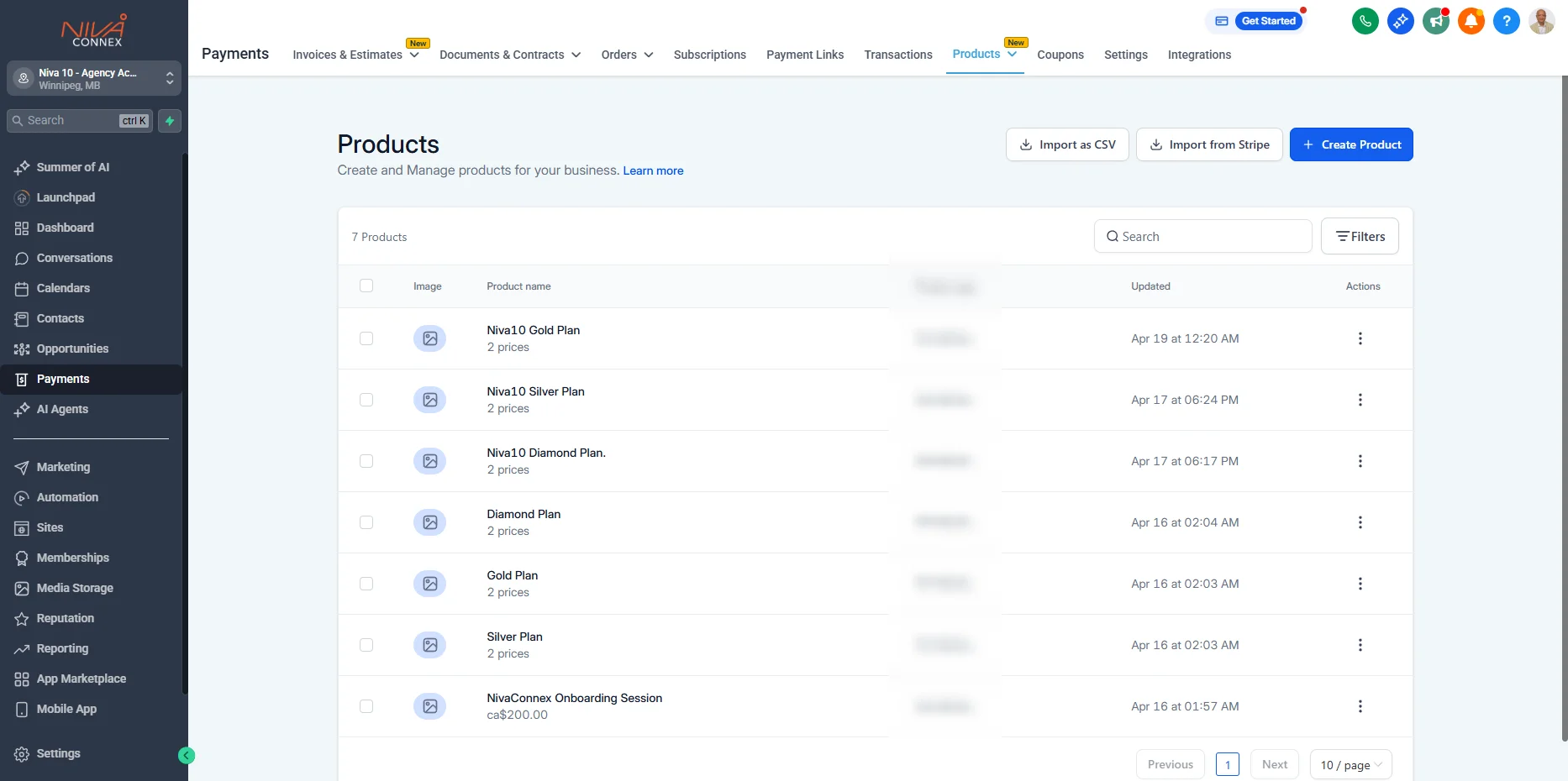
Task: Select checkbox for Niva10 Silver Plan
Action: [366, 400]
